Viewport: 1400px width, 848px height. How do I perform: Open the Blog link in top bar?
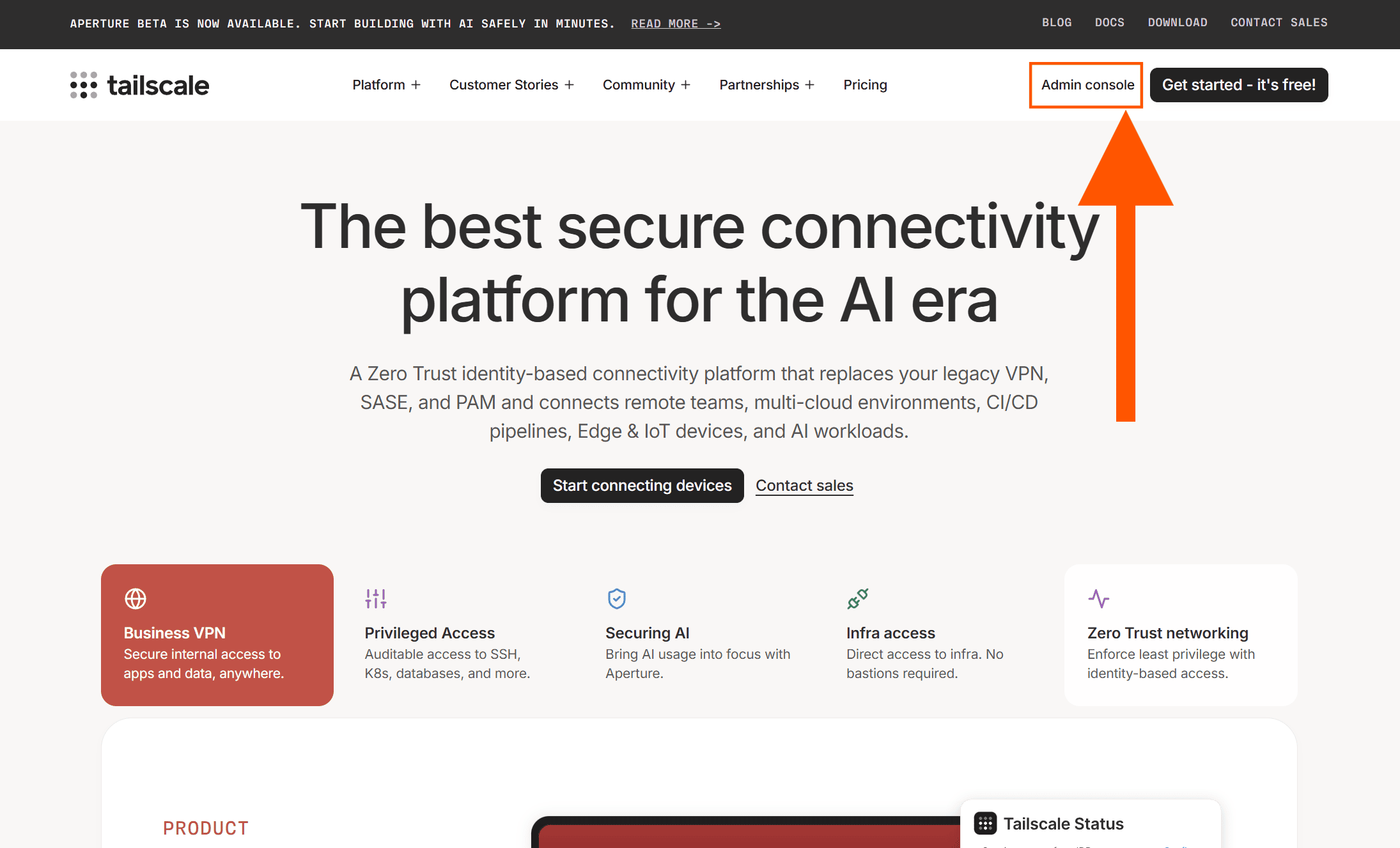(1057, 23)
